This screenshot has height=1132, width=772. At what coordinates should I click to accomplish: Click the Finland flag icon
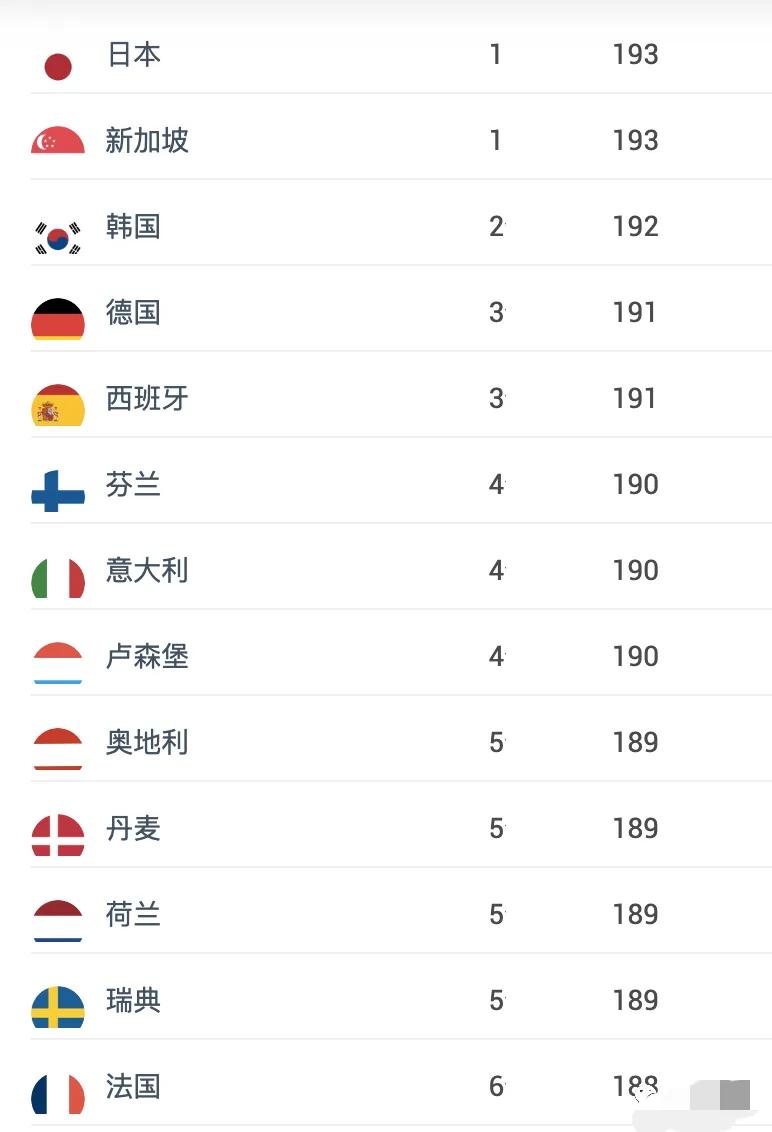point(58,484)
